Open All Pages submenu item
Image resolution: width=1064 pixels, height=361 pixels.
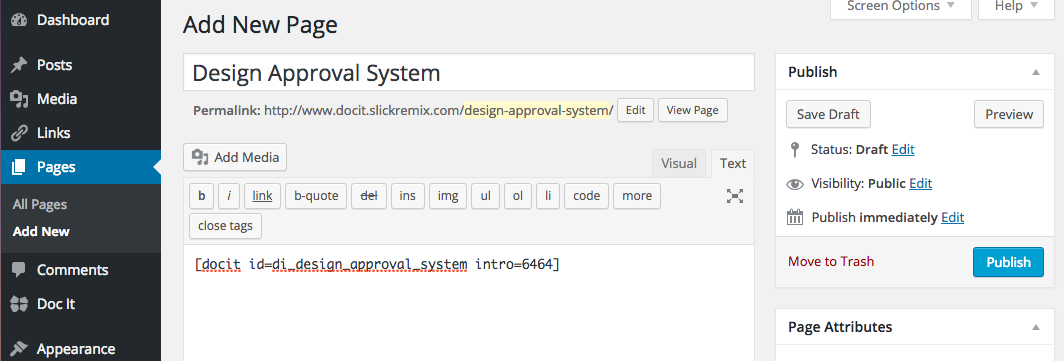tap(40, 204)
